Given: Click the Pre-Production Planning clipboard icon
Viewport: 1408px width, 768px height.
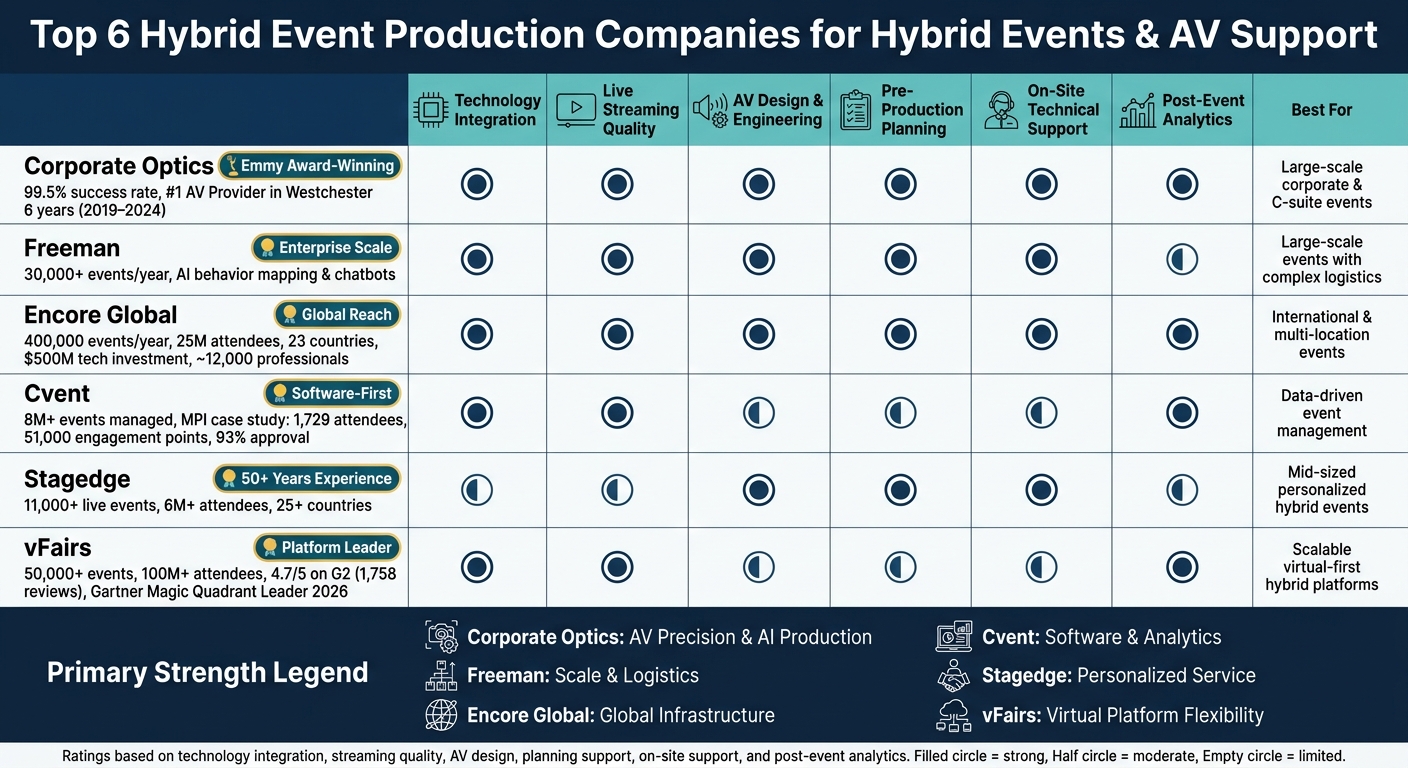Looking at the screenshot, I should [856, 110].
